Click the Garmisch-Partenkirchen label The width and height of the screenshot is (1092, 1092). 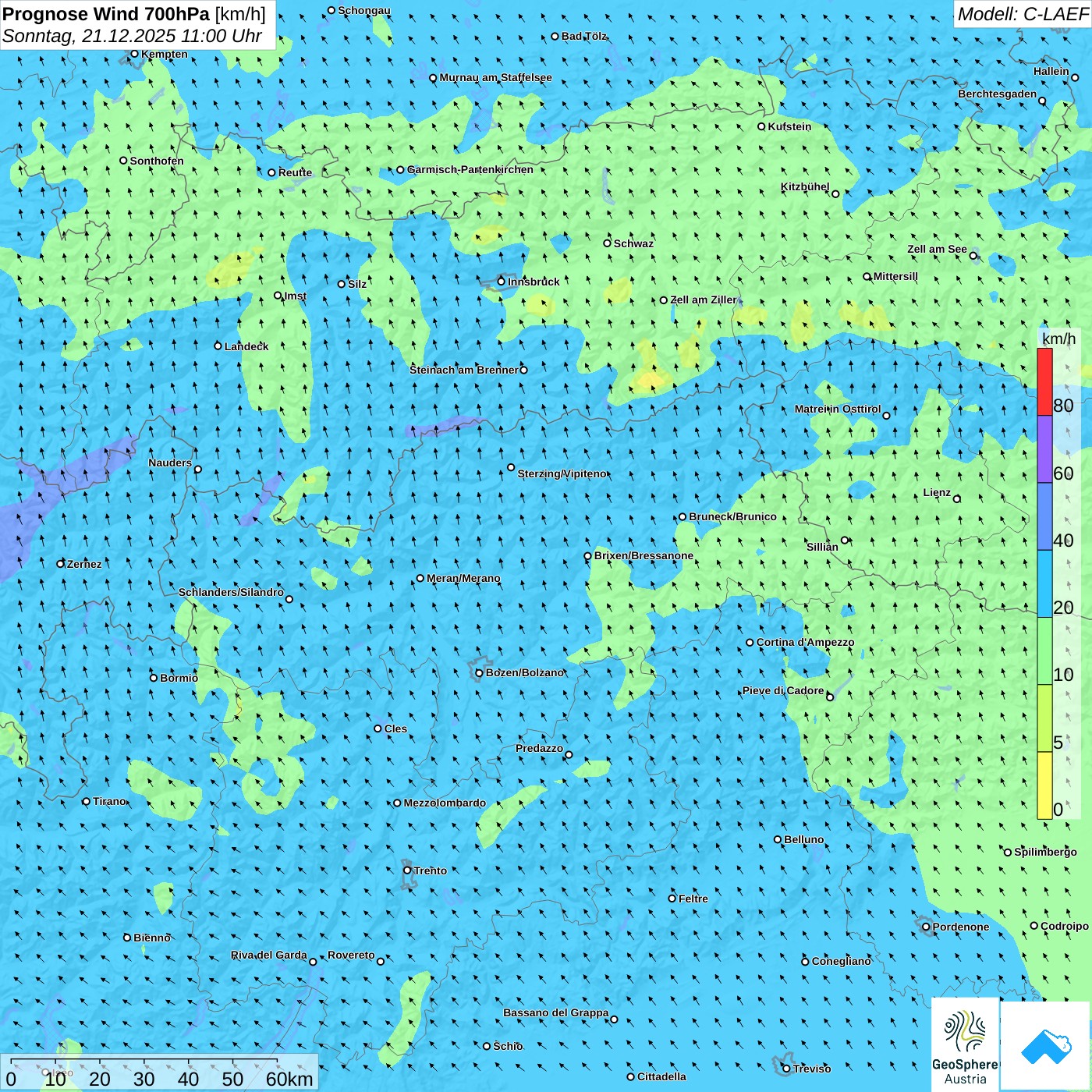(x=470, y=169)
